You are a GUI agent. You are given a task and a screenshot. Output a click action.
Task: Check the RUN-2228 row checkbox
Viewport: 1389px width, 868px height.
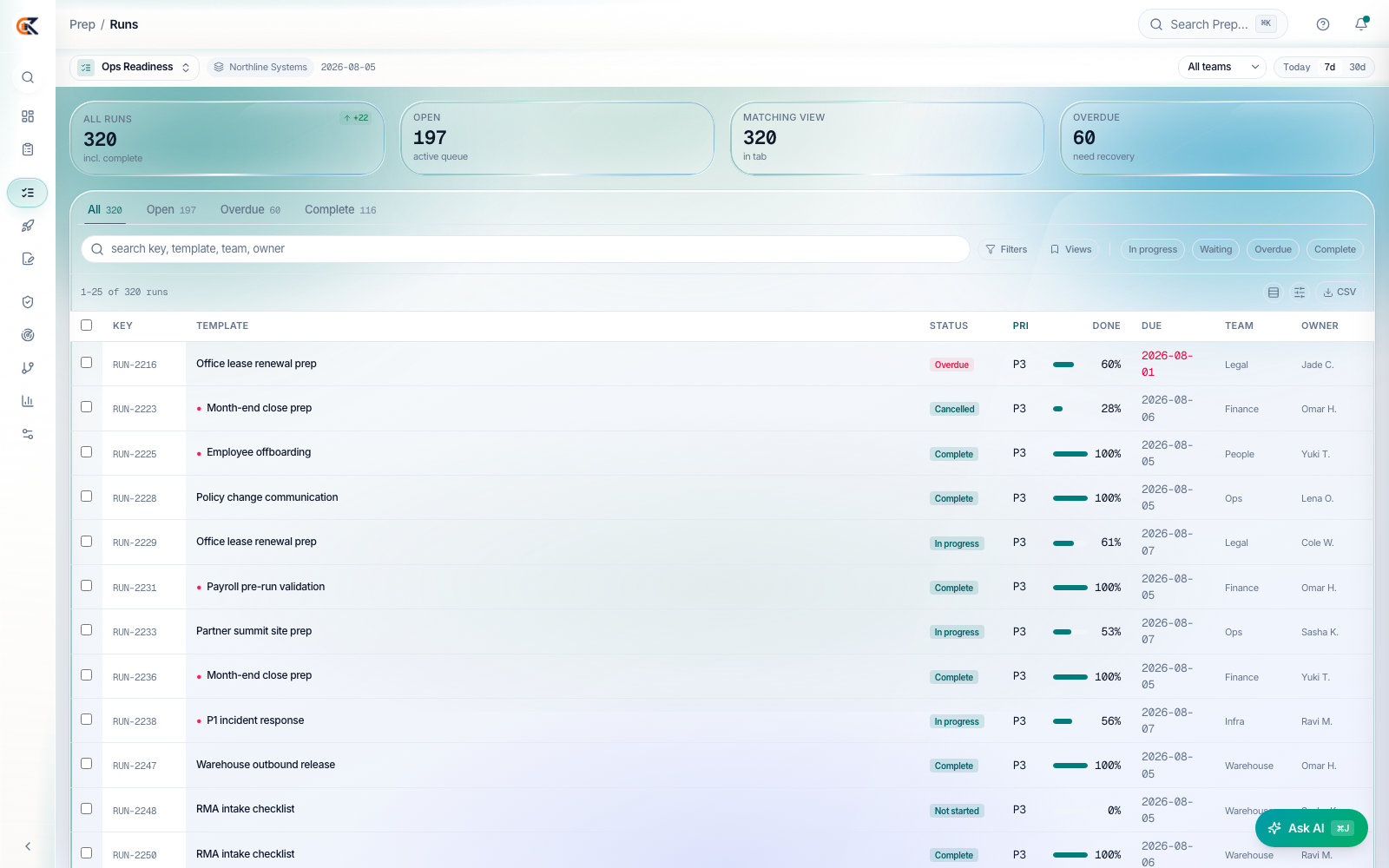(x=86, y=496)
